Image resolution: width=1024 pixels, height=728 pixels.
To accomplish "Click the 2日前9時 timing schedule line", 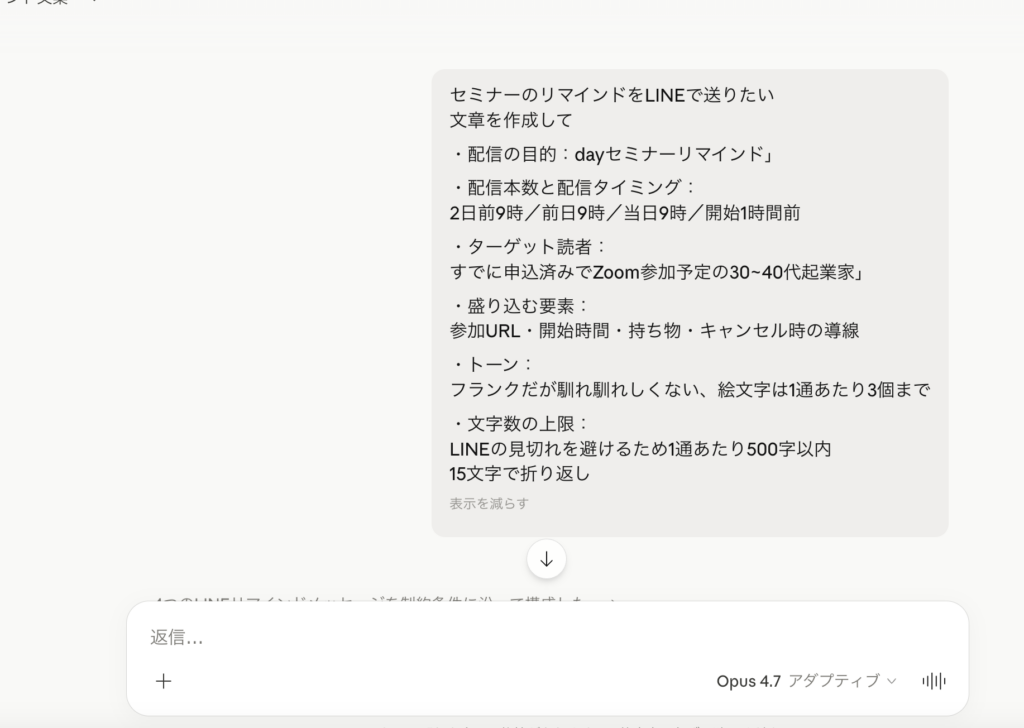I will click(x=625, y=213).
